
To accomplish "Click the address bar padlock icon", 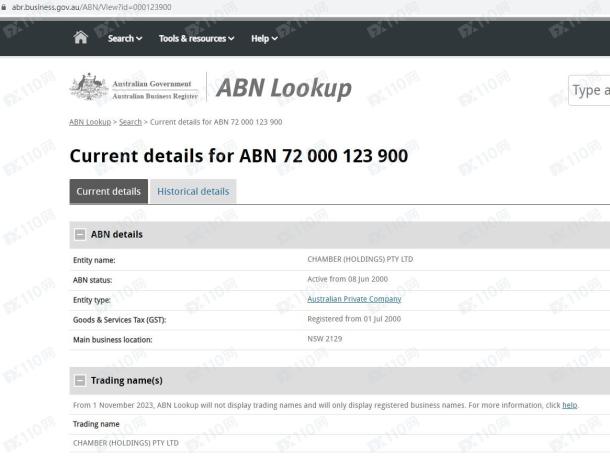I will (4, 7).
